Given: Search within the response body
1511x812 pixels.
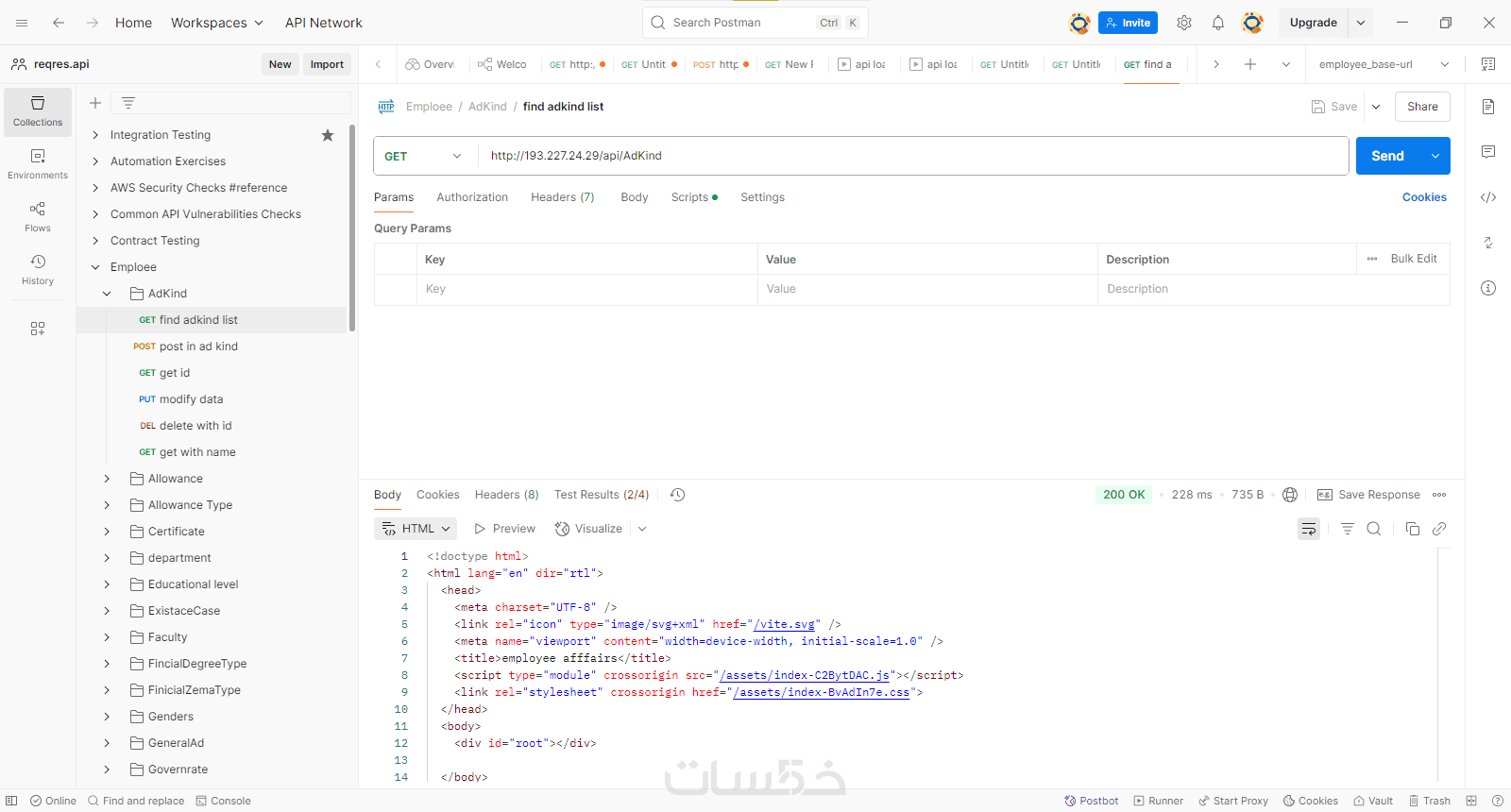Looking at the screenshot, I should (1374, 529).
